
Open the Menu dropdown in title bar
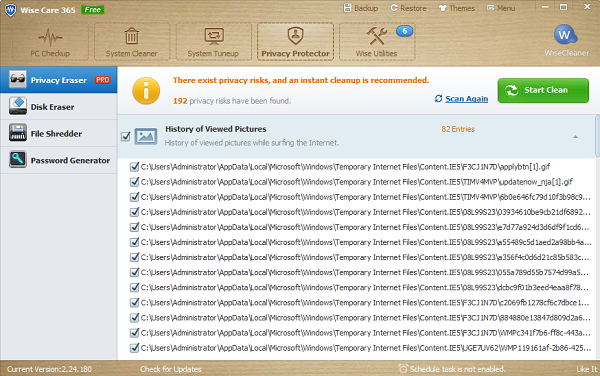click(501, 8)
